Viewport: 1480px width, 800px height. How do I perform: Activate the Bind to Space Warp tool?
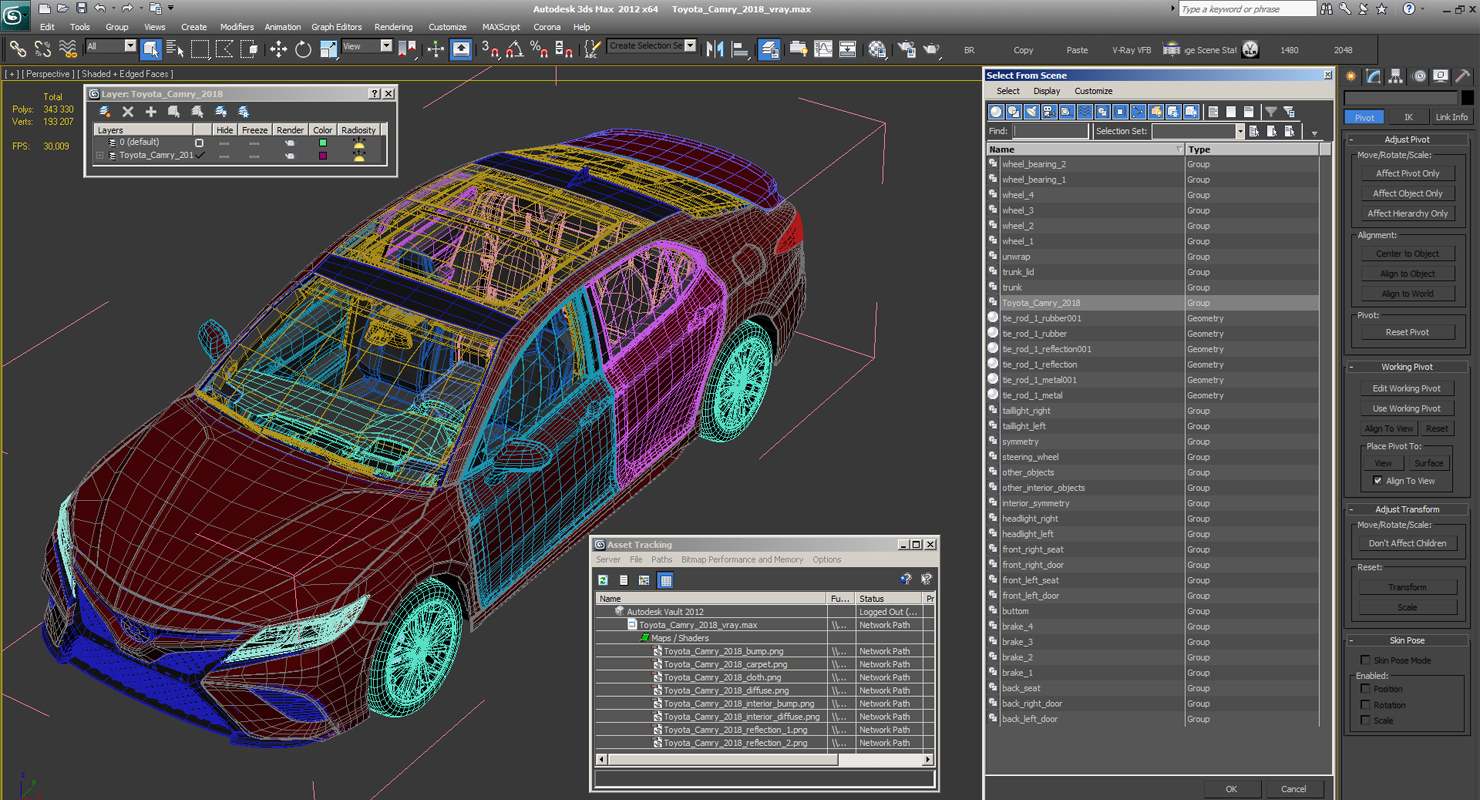(x=68, y=49)
